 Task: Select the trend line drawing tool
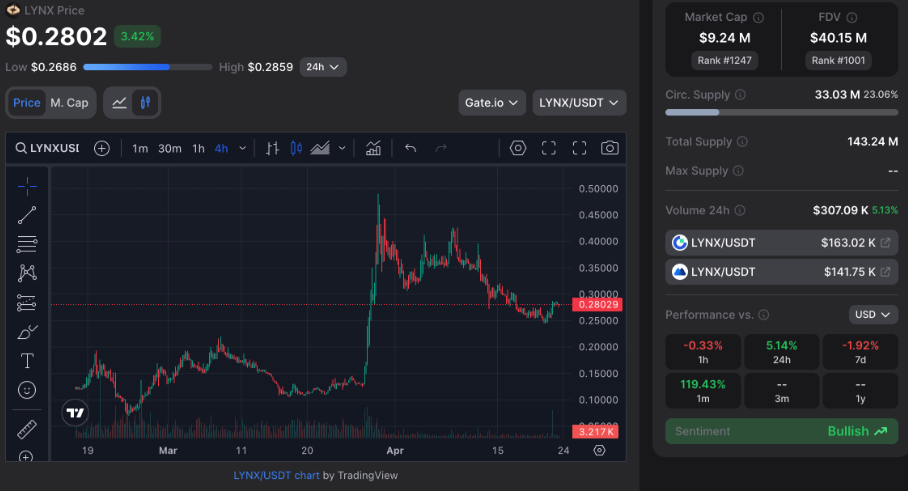click(x=27, y=215)
